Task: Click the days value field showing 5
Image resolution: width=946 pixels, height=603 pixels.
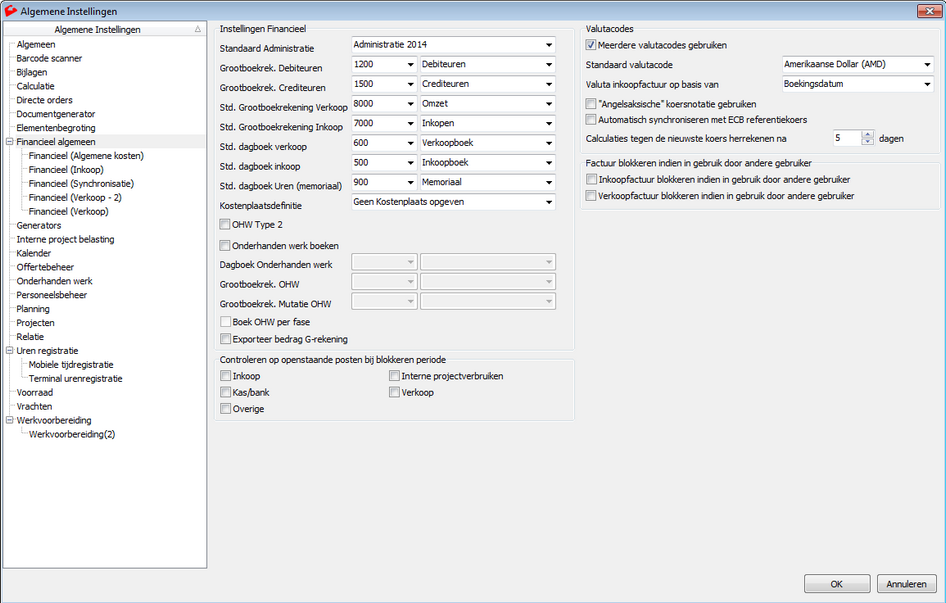Action: pyautogui.click(x=847, y=138)
